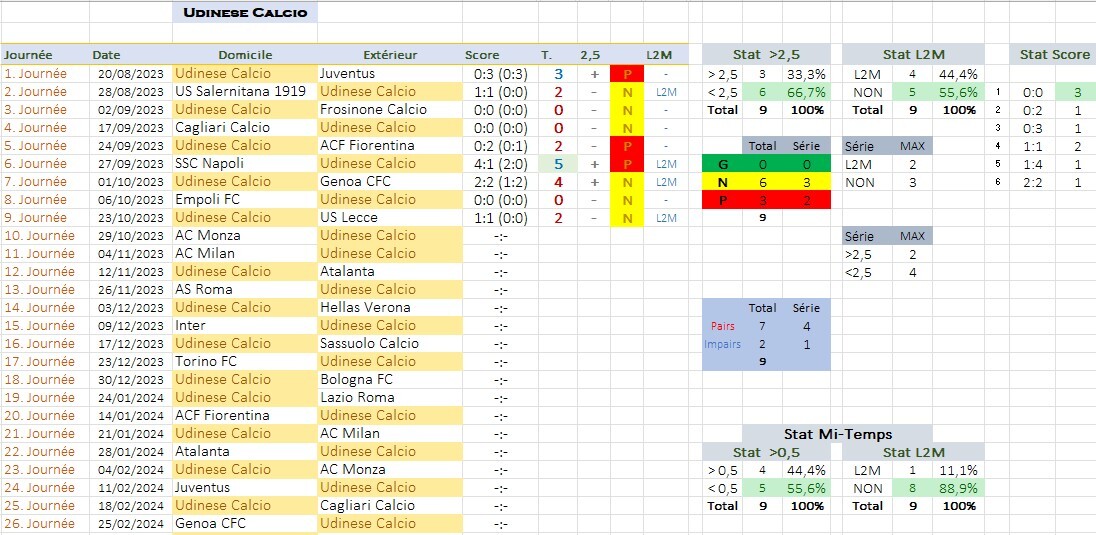Click the score 2:2 (1:2)

(500, 182)
